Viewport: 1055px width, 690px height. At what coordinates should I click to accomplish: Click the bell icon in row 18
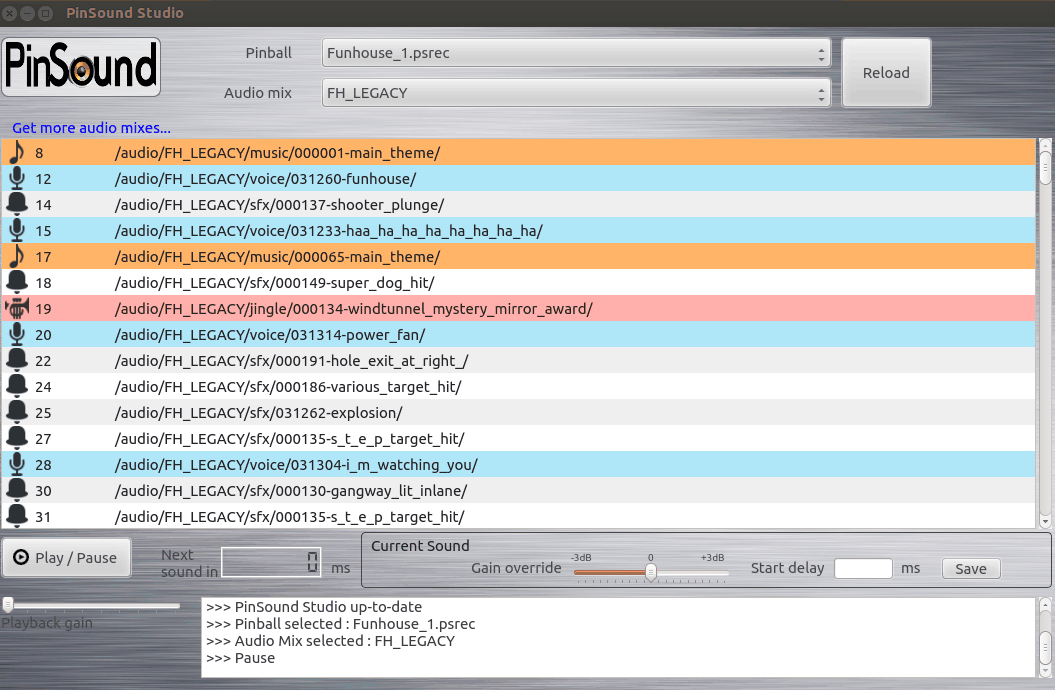point(17,282)
